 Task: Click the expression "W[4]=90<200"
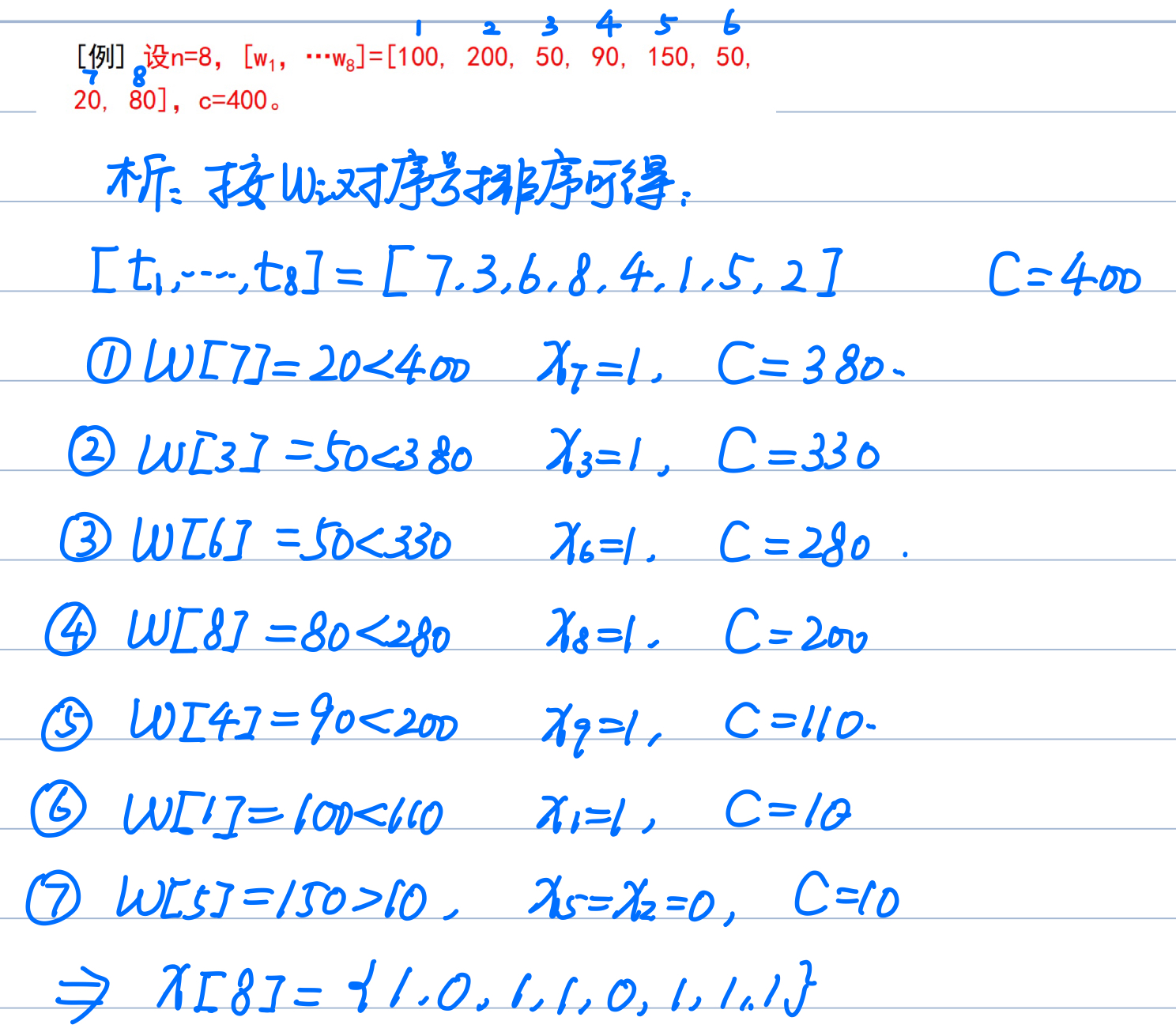point(294,721)
